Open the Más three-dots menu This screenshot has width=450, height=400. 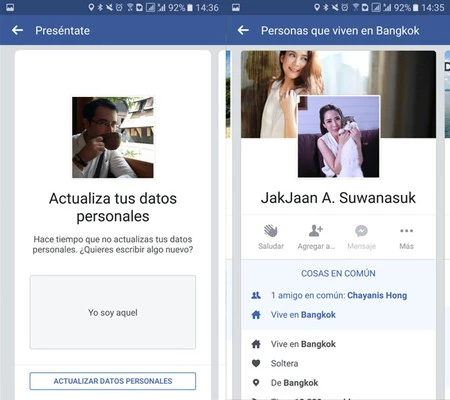[406, 231]
